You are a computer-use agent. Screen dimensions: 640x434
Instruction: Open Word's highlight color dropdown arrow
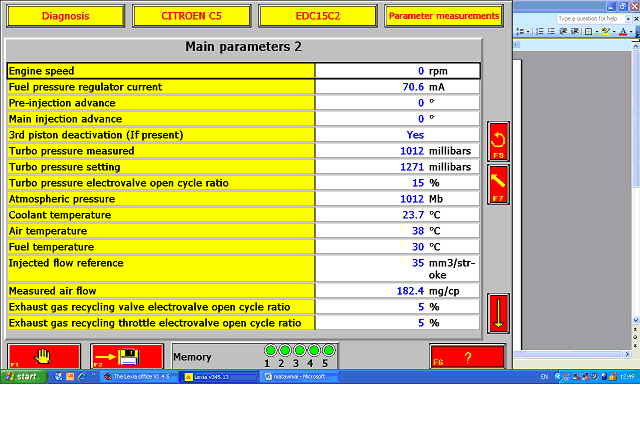(x=614, y=31)
